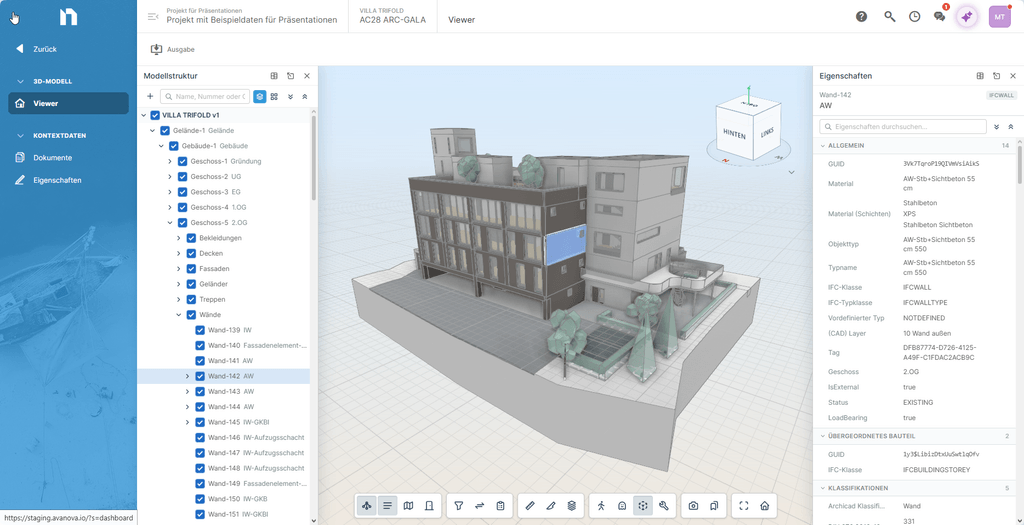This screenshot has height=525, width=1024.
Task: Toggle the properties list icon in bottom toolbar
Action: [x=387, y=505]
